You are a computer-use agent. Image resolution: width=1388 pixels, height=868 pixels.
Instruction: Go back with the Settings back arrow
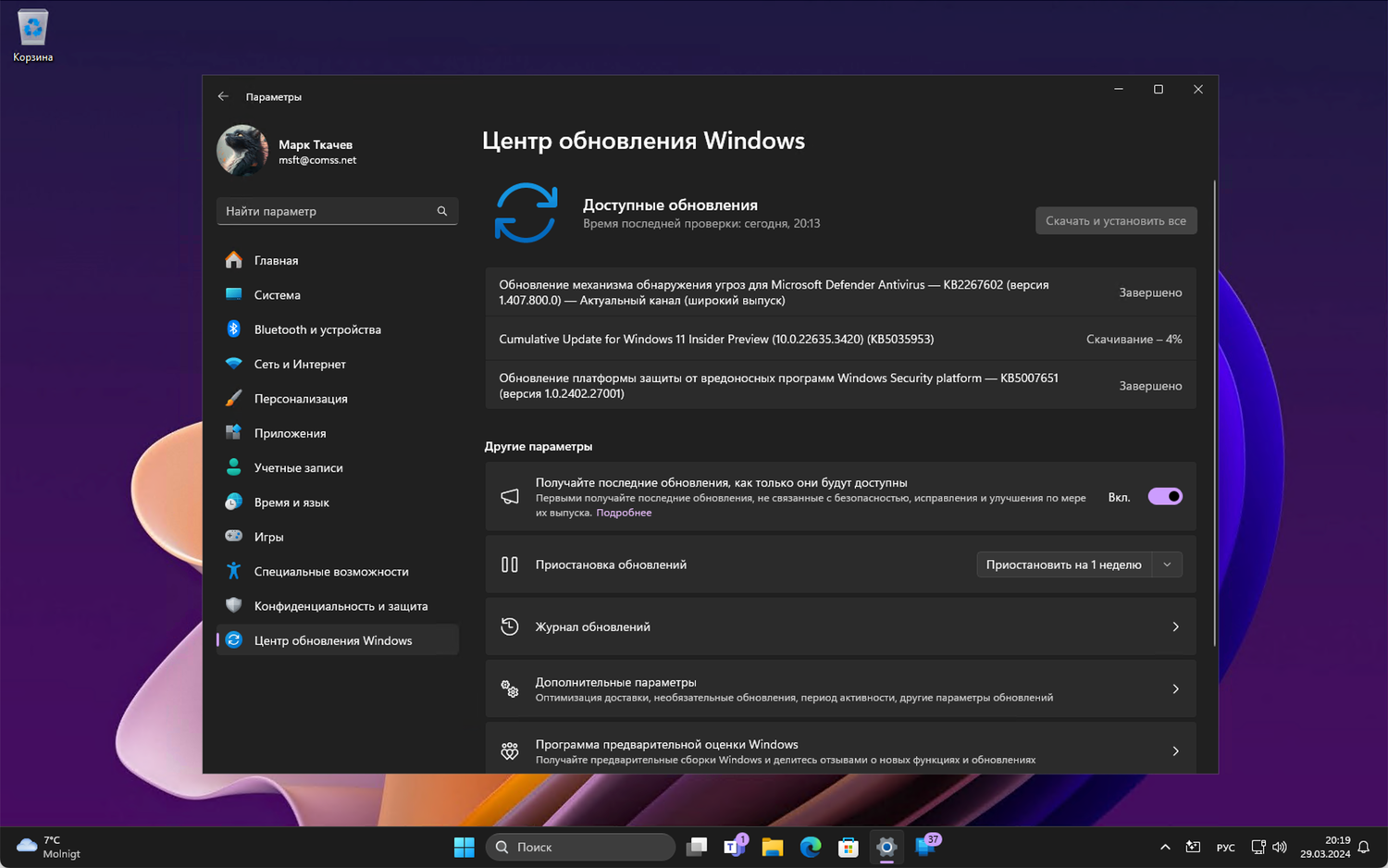click(x=223, y=96)
